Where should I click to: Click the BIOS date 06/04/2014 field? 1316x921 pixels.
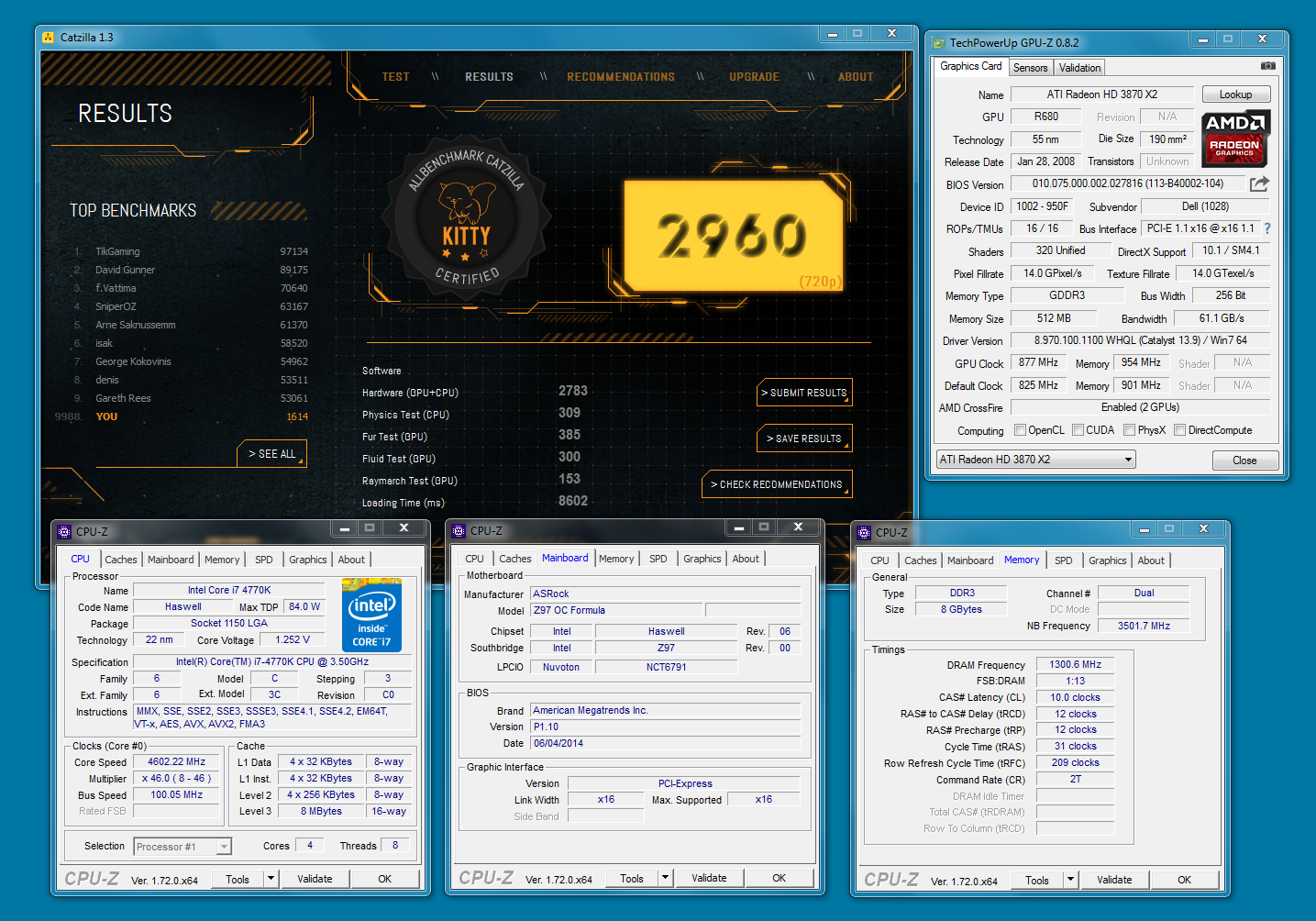click(x=665, y=743)
